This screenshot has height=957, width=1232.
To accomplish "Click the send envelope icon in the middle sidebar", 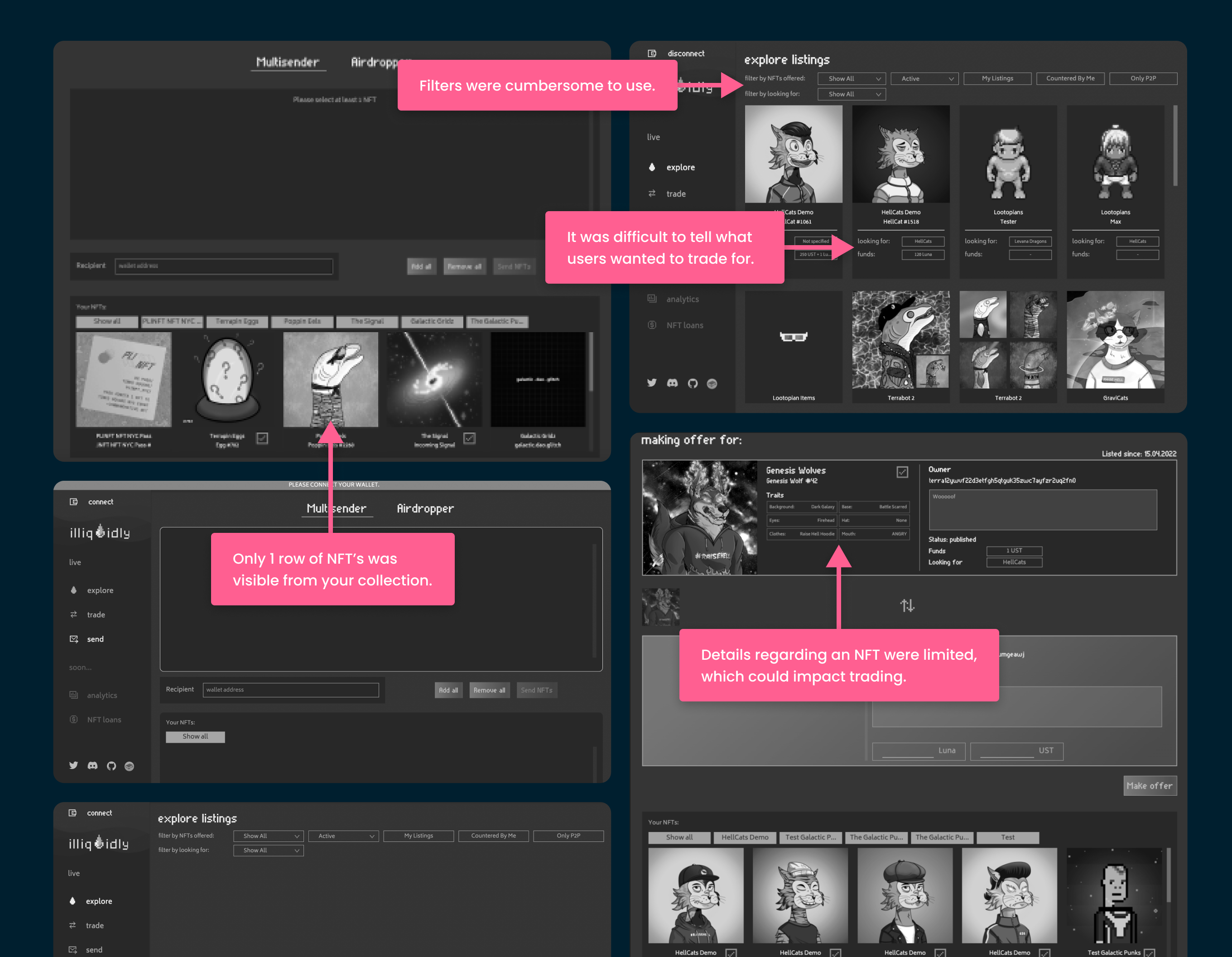I will click(73, 639).
